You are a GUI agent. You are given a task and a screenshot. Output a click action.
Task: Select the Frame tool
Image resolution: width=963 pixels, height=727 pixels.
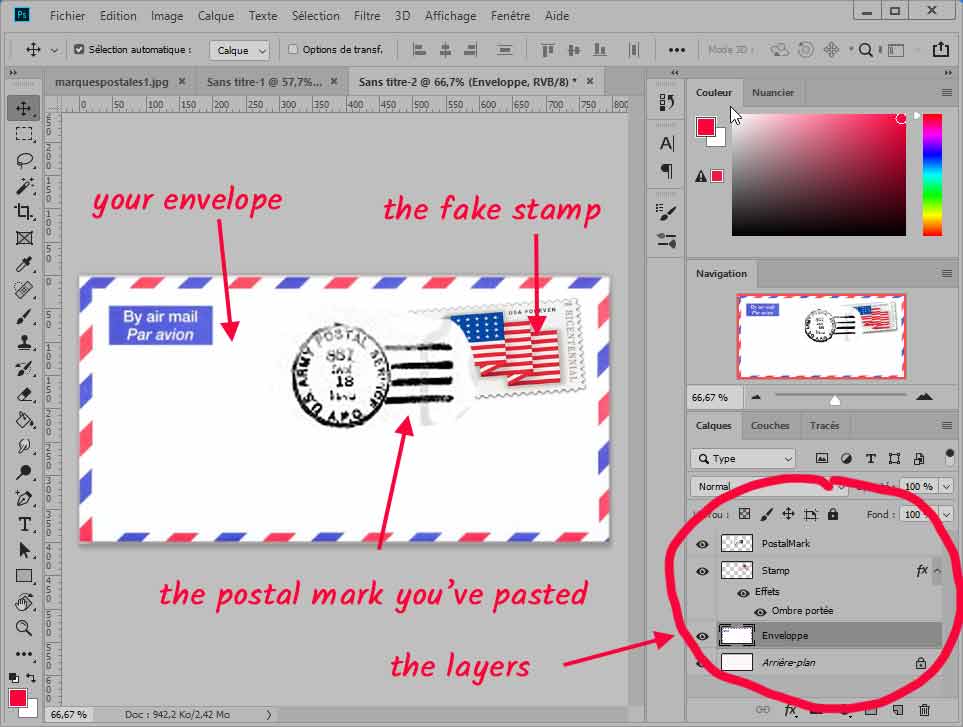[23, 238]
